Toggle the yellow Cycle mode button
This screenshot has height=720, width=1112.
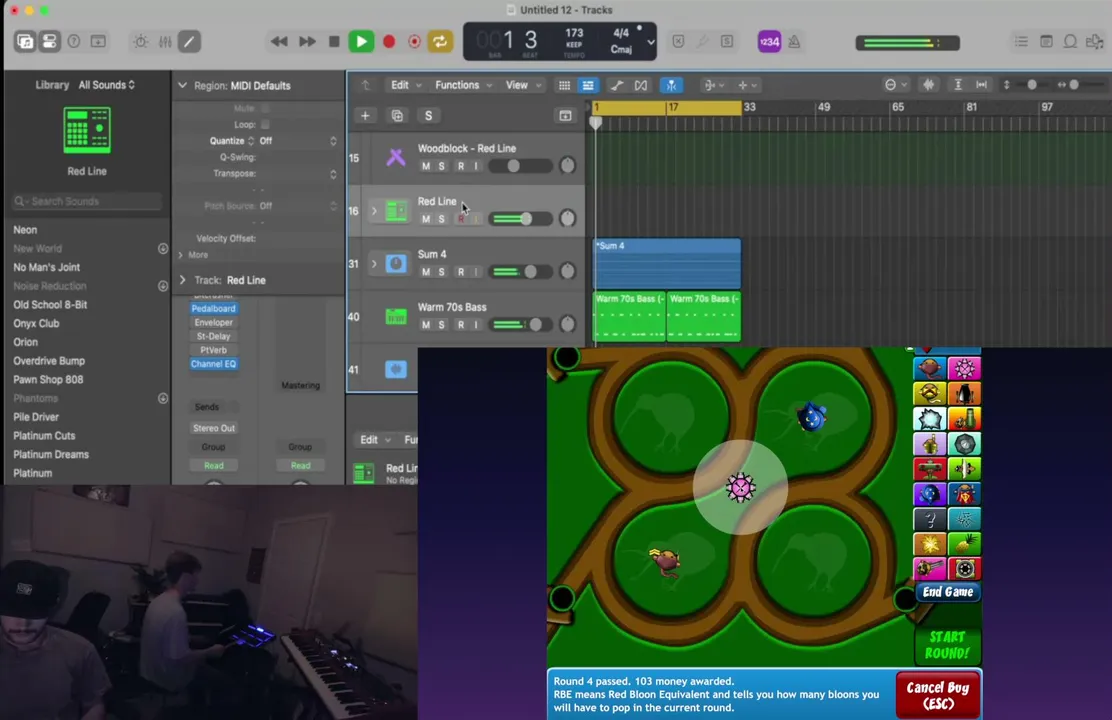pos(440,41)
